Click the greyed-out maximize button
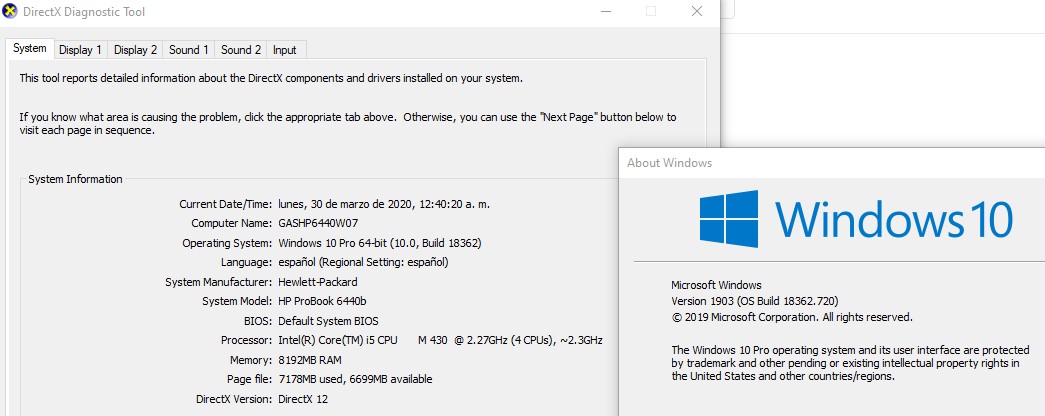This screenshot has height=416, width=1045. (651, 11)
